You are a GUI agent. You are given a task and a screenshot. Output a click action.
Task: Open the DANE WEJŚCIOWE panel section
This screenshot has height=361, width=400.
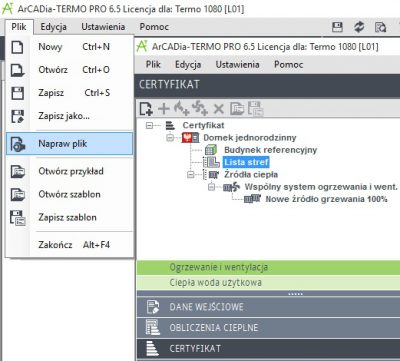pos(268,307)
